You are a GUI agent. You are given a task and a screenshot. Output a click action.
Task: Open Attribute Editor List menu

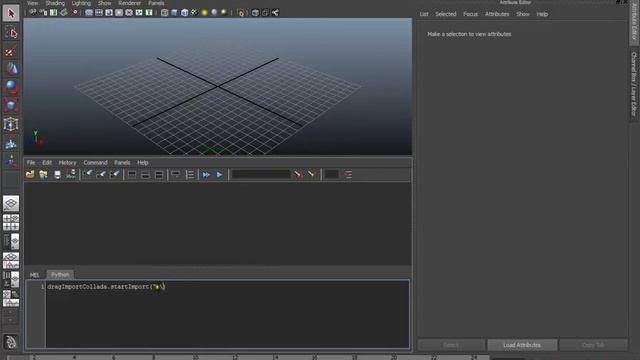coord(424,14)
